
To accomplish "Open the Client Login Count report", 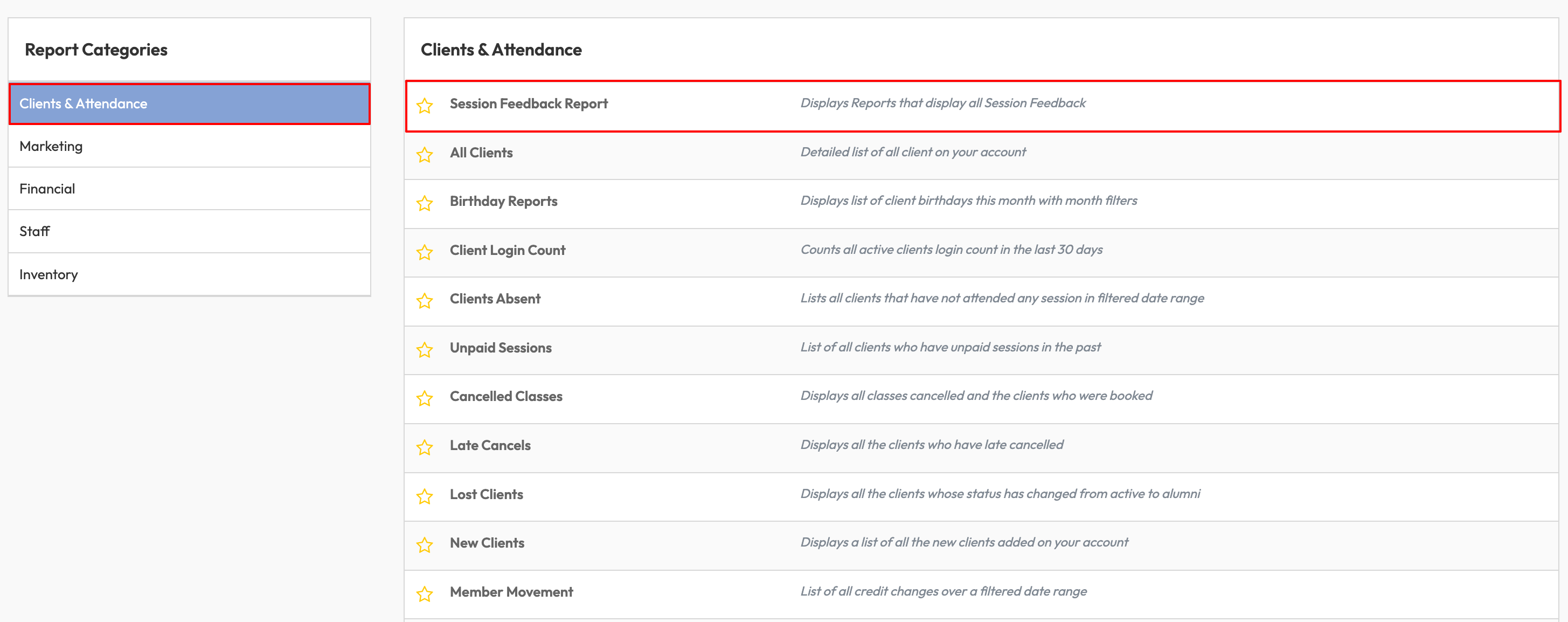I will [508, 250].
